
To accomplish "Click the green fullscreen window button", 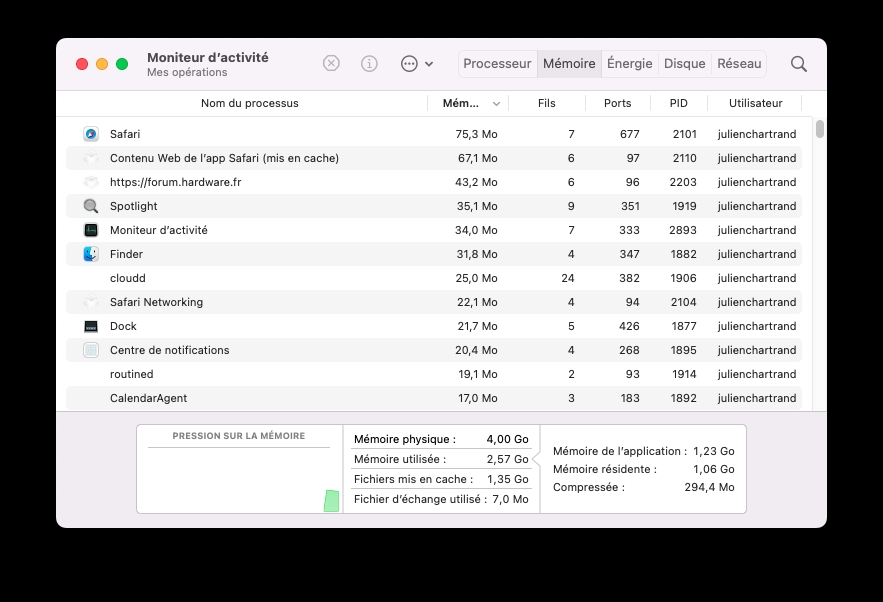I will [x=122, y=64].
